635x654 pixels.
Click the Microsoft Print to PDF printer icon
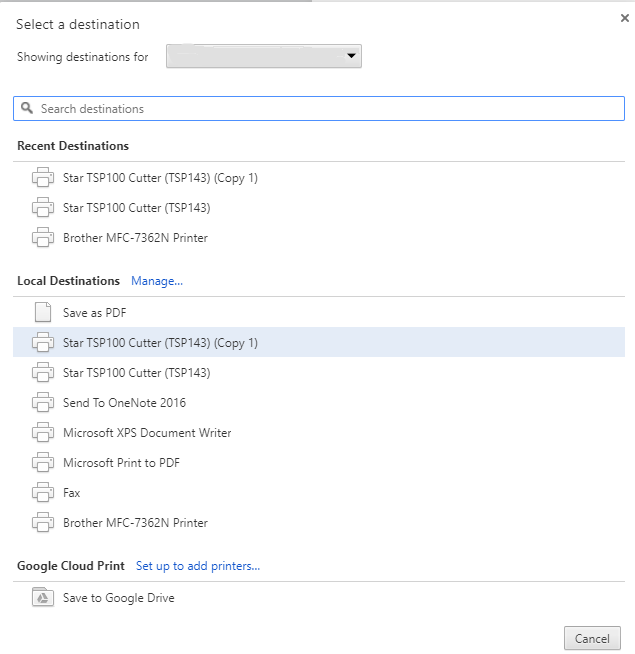42,463
